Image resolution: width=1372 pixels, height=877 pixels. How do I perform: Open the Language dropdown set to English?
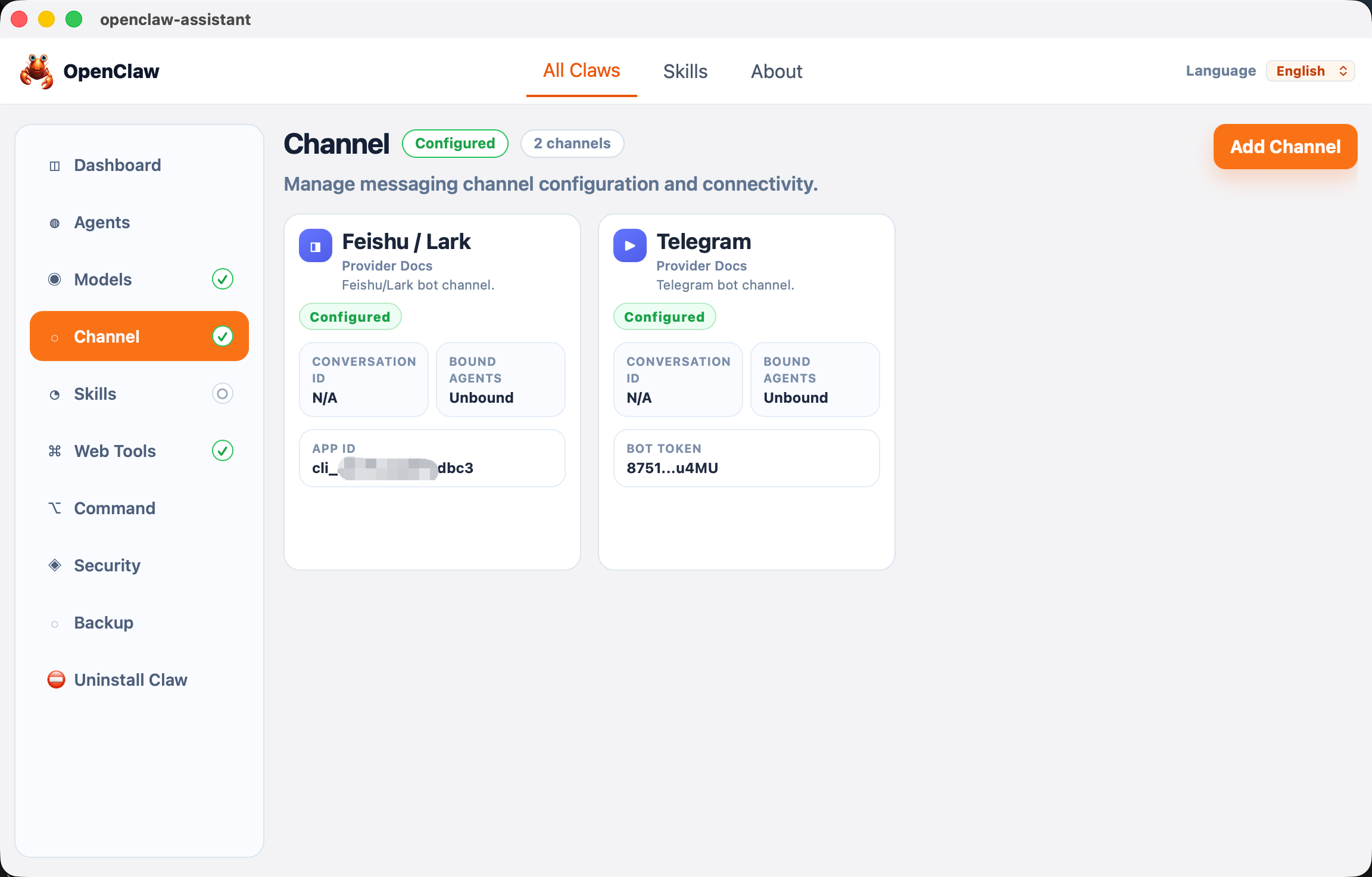(x=1311, y=71)
